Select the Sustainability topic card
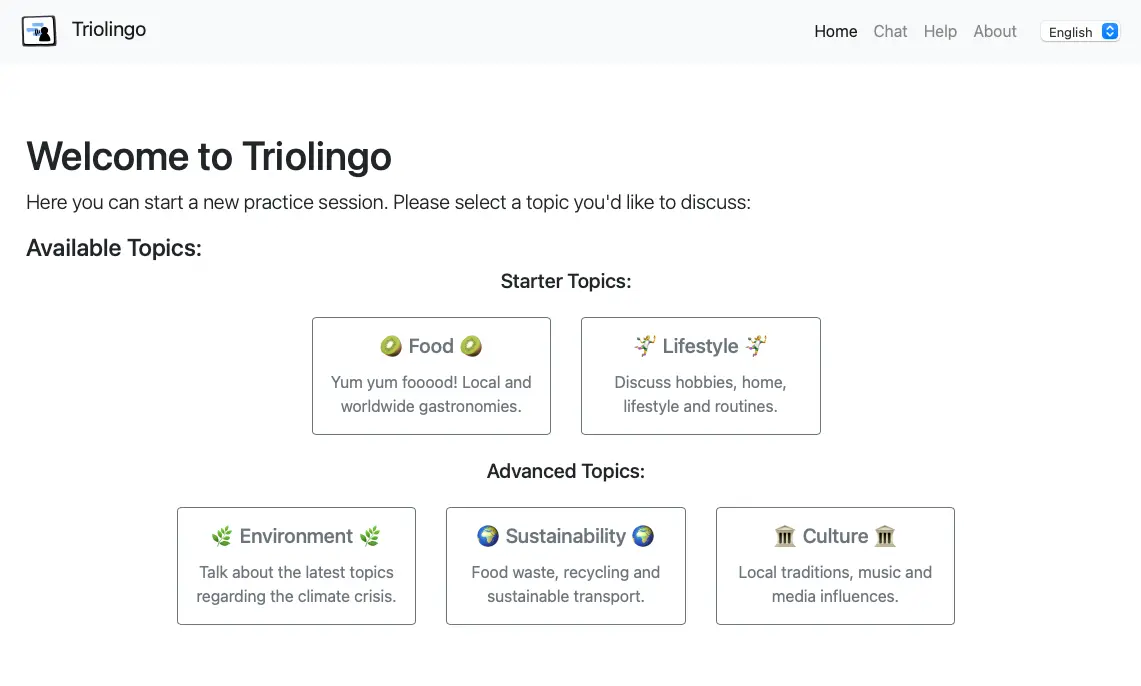The width and height of the screenshot is (1141, 686). coord(565,566)
